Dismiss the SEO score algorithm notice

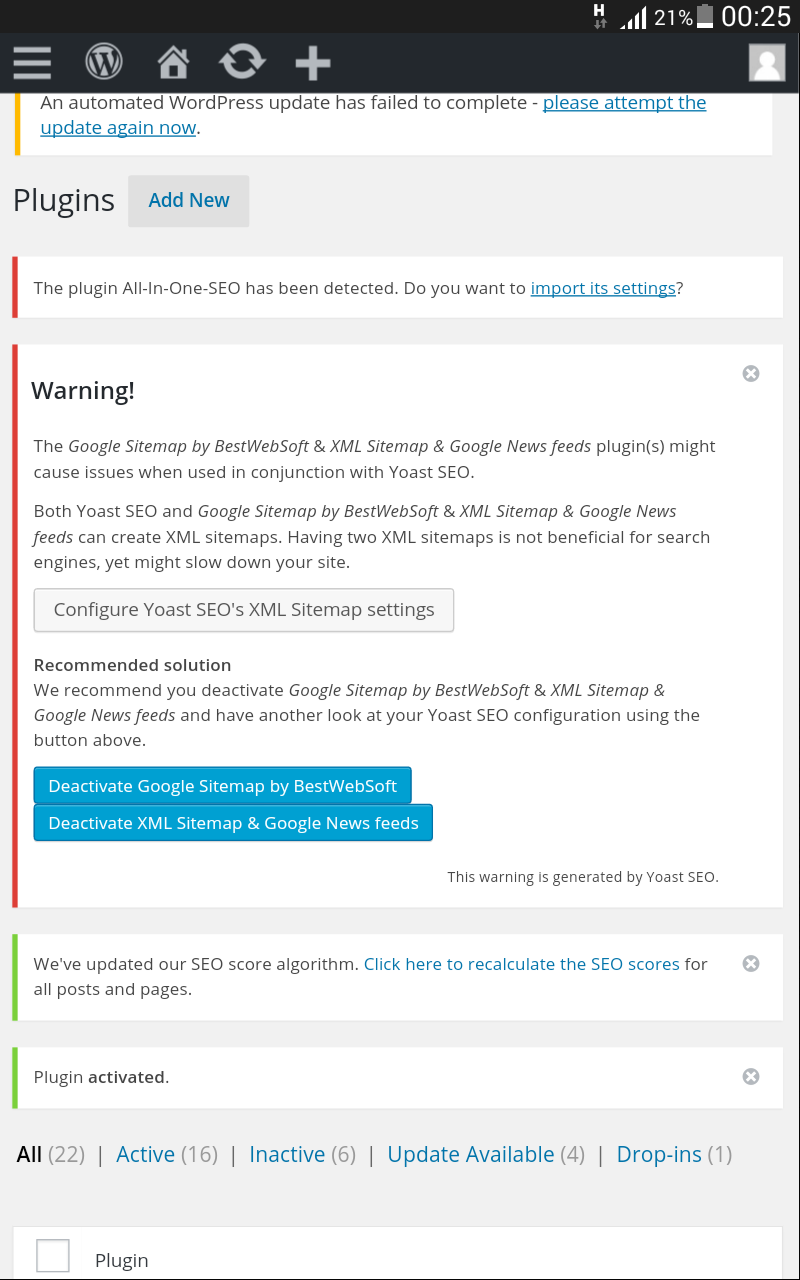point(751,963)
